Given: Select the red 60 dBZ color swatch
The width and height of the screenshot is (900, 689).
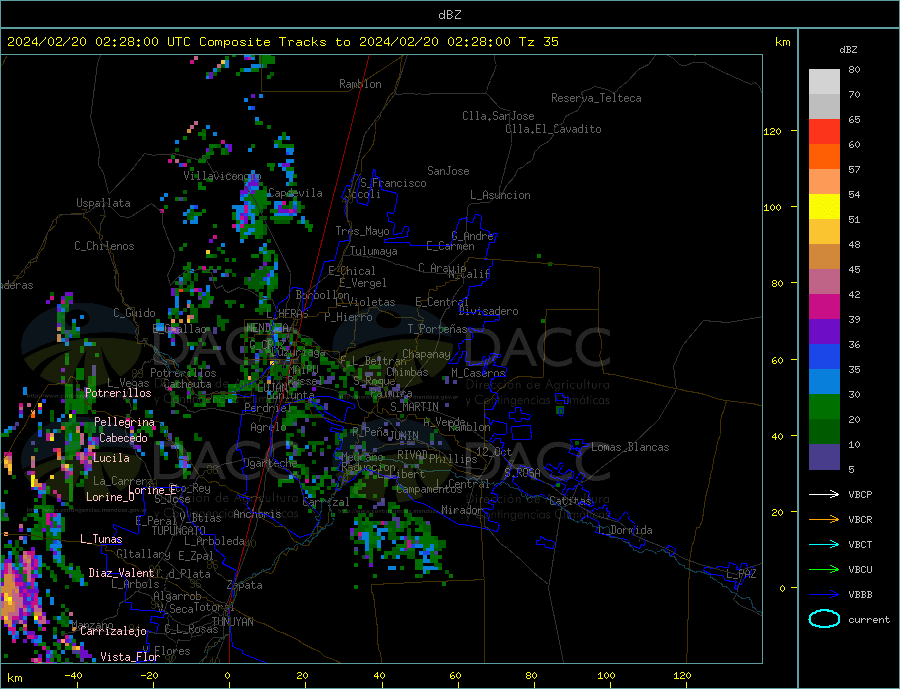Looking at the screenshot, I should coord(824,131).
